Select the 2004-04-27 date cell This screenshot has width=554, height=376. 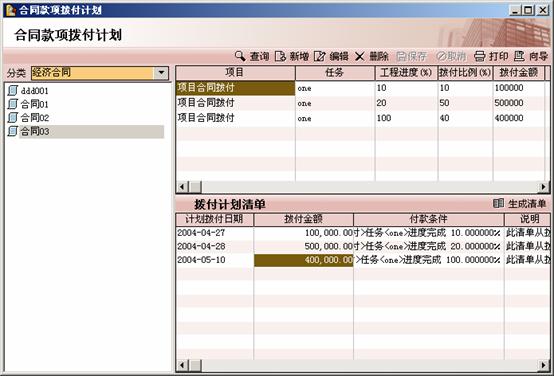(214, 233)
